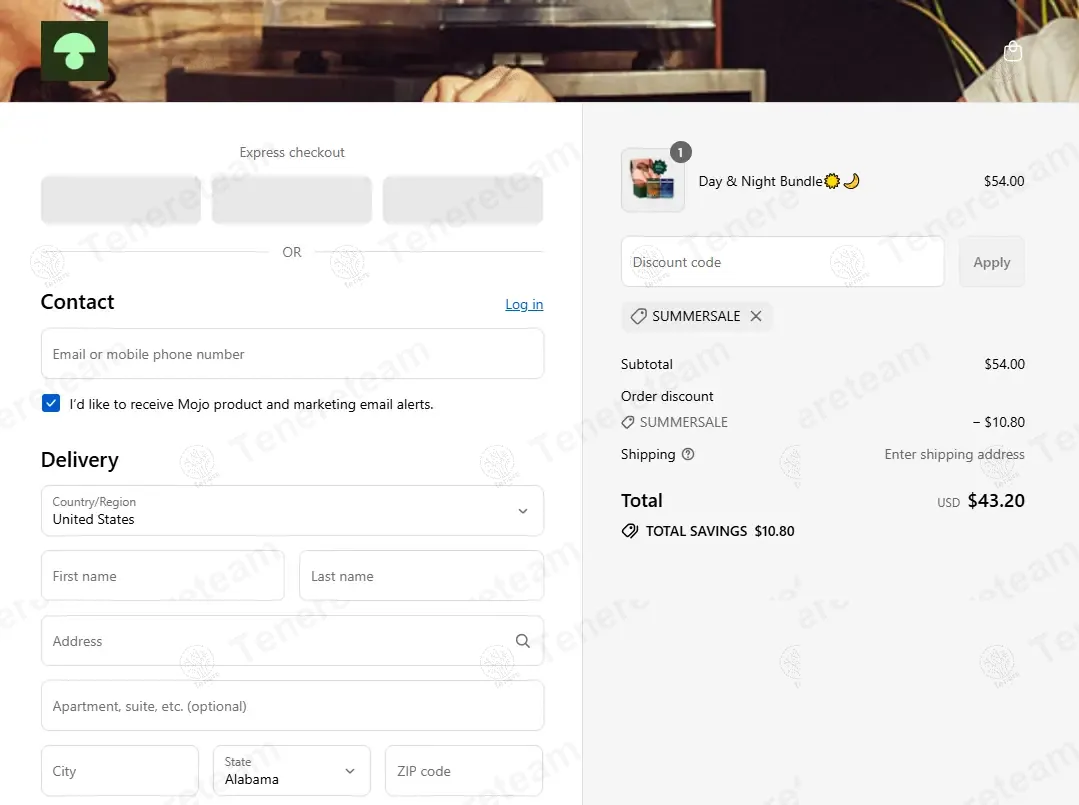Select the First name input field
This screenshot has width=1079, height=805.
click(162, 576)
